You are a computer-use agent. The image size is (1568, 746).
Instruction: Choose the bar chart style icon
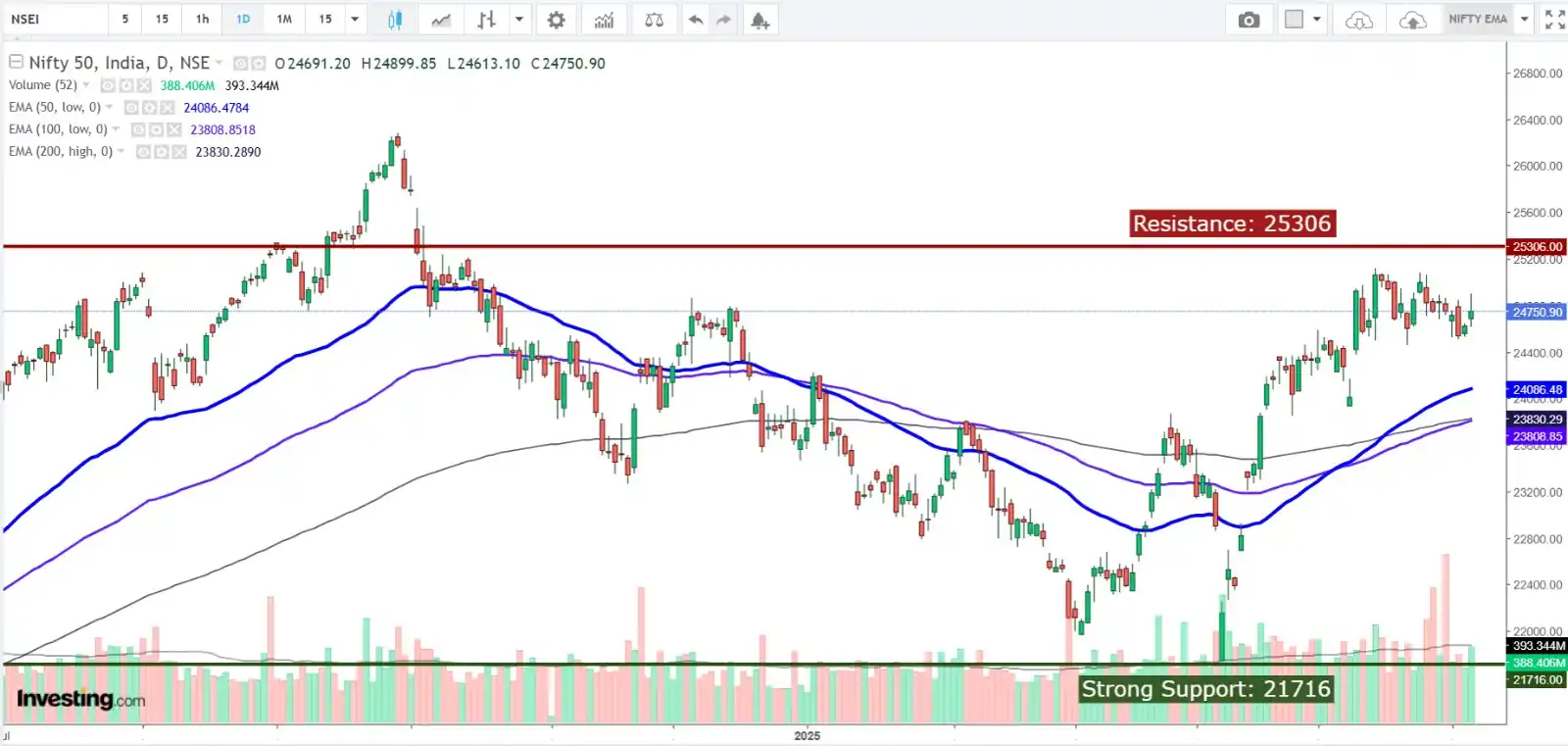pos(486,20)
